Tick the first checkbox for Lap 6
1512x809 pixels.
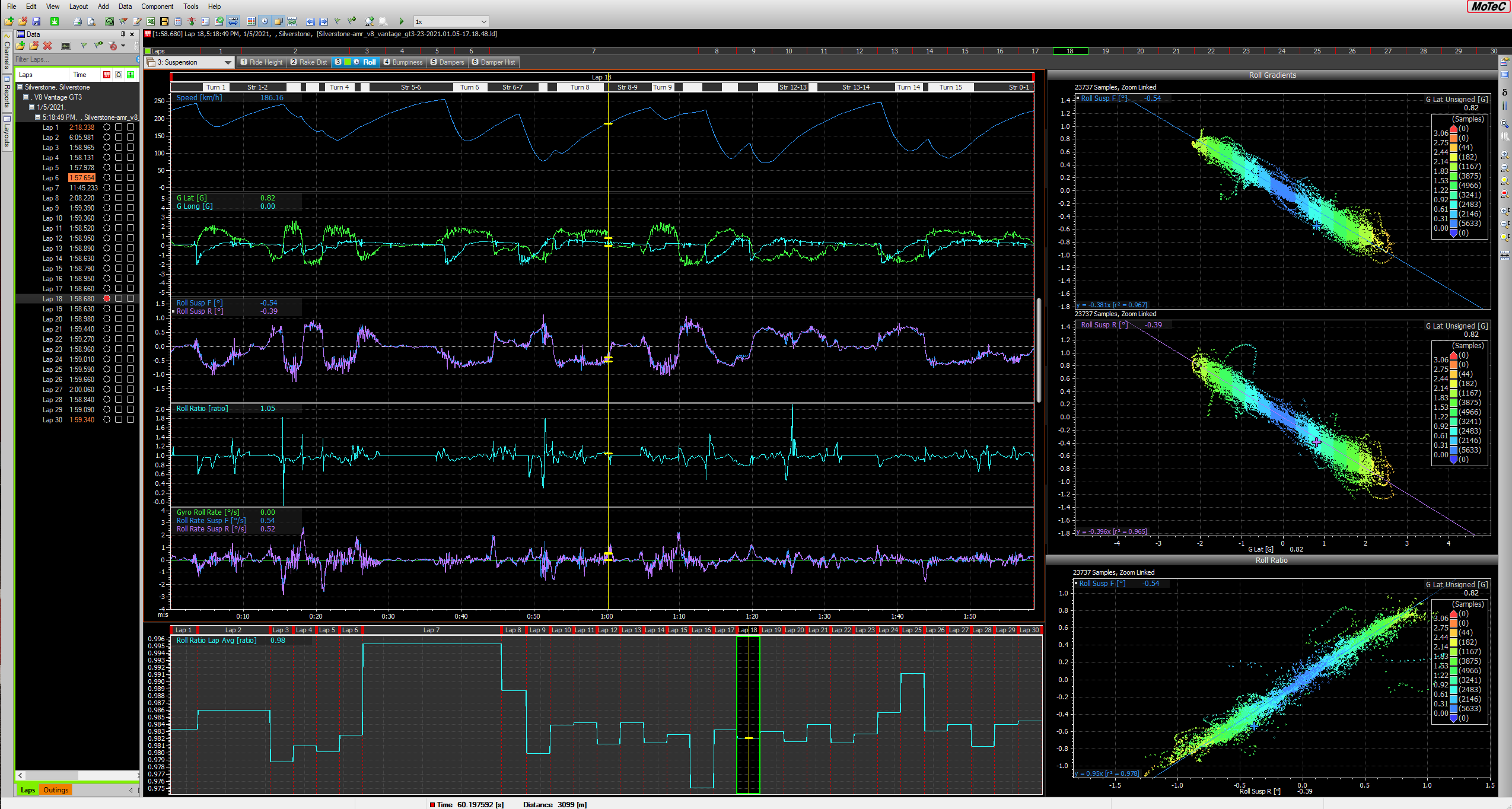tap(119, 178)
